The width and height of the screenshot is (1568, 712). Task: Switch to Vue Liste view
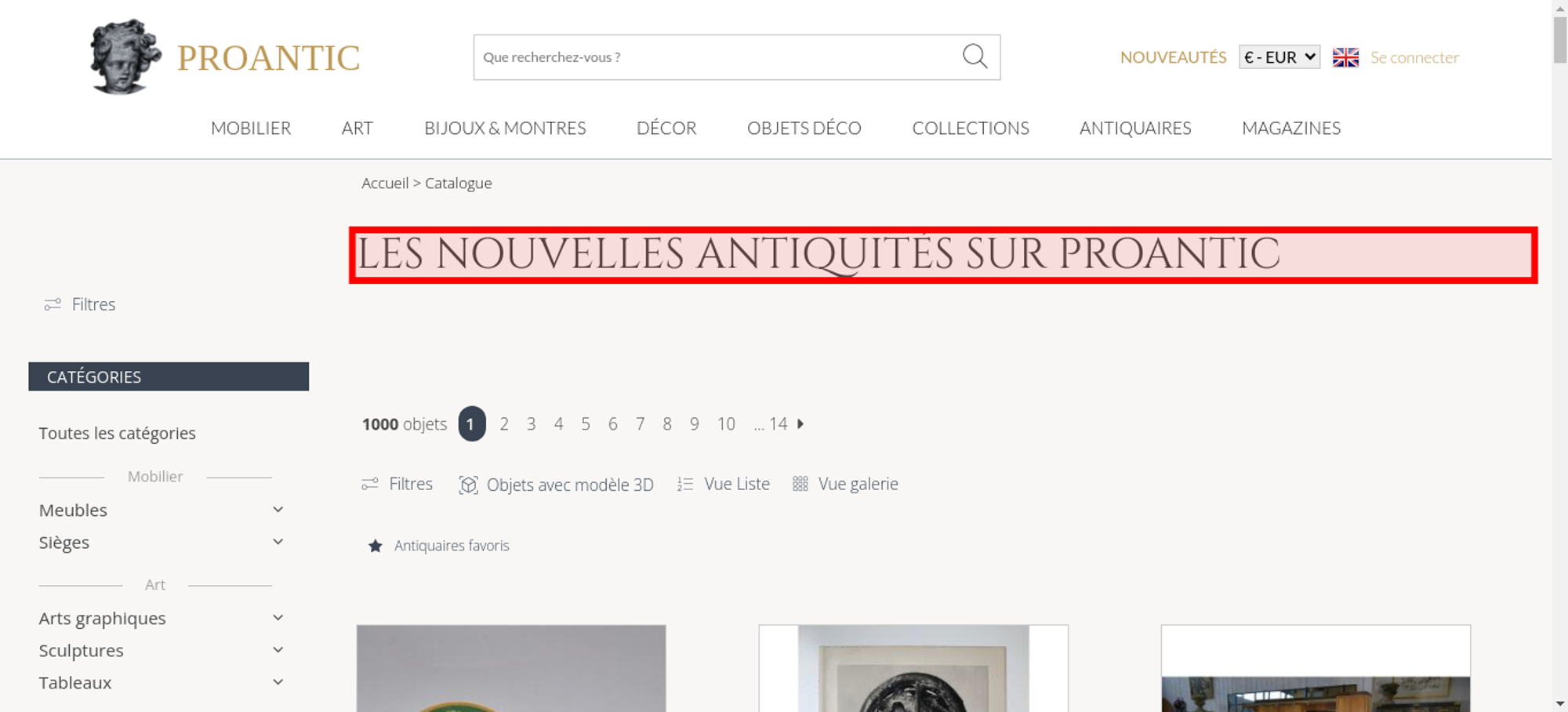(724, 484)
